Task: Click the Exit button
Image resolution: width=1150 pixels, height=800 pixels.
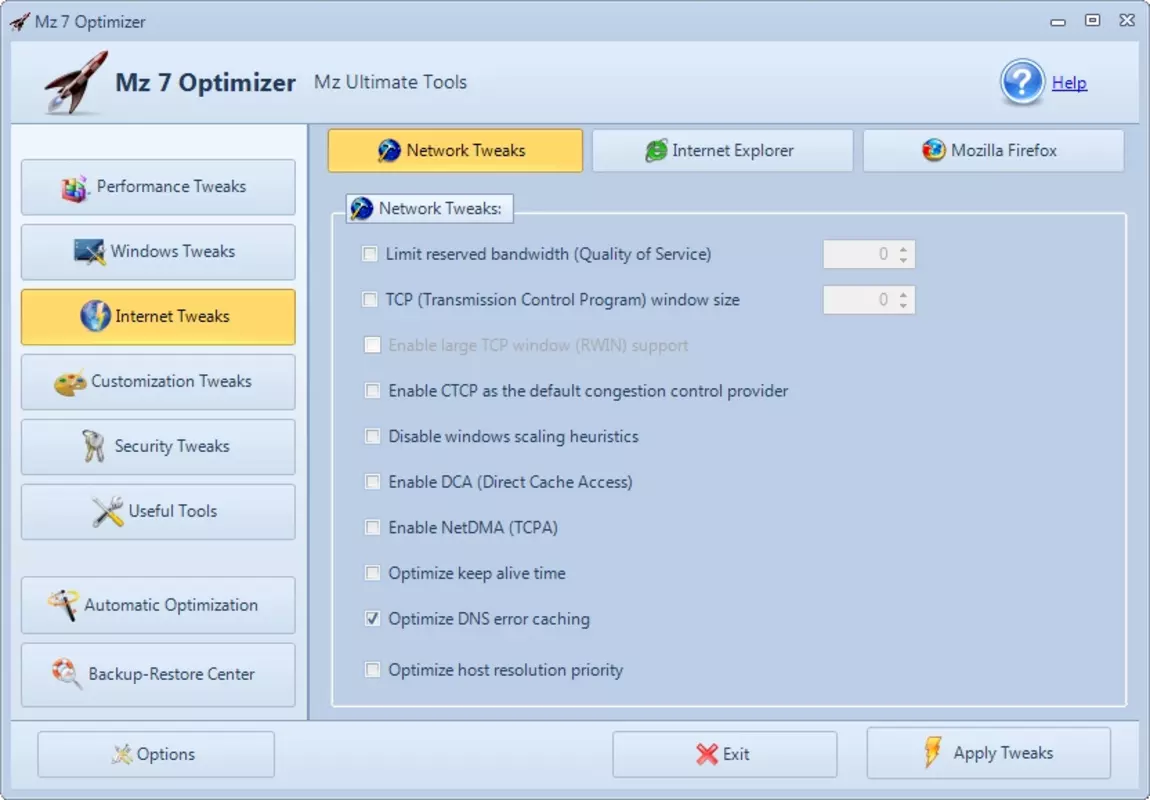Action: [725, 754]
